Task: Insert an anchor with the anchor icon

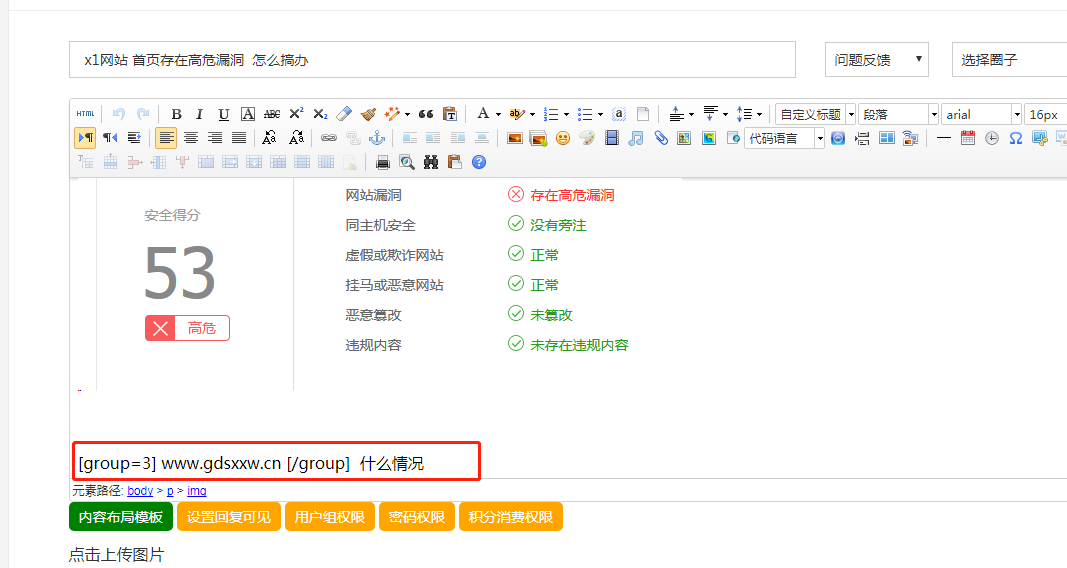Action: 376,138
